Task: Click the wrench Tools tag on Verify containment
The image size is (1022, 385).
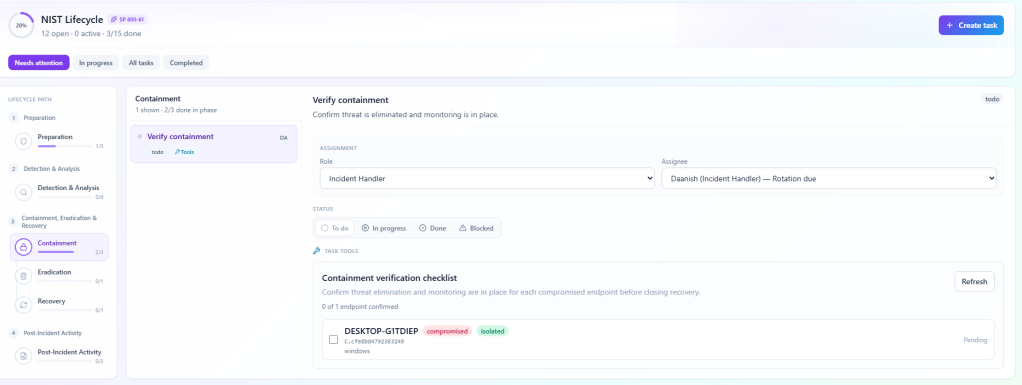Action: (x=184, y=152)
